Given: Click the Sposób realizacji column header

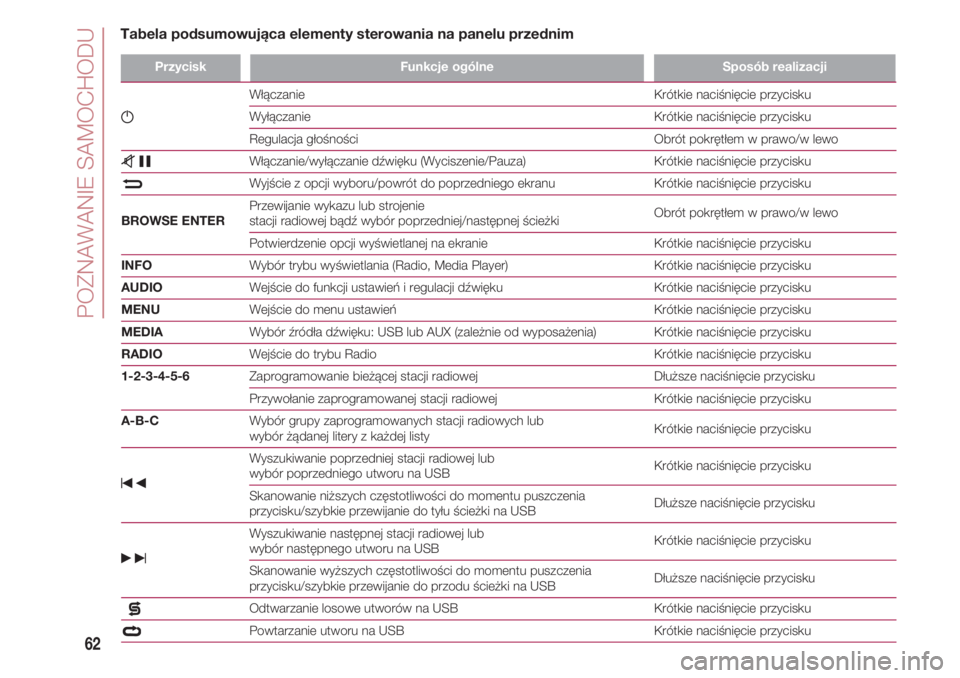Looking at the screenshot, I should tap(773, 67).
